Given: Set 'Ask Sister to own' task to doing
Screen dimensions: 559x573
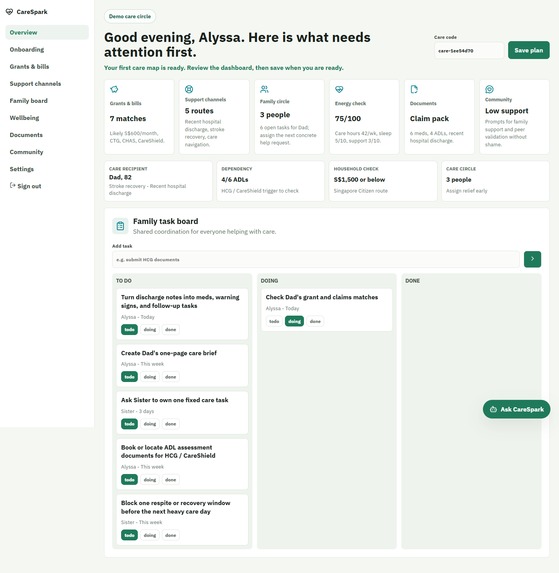Looking at the screenshot, I should (x=150, y=424).
